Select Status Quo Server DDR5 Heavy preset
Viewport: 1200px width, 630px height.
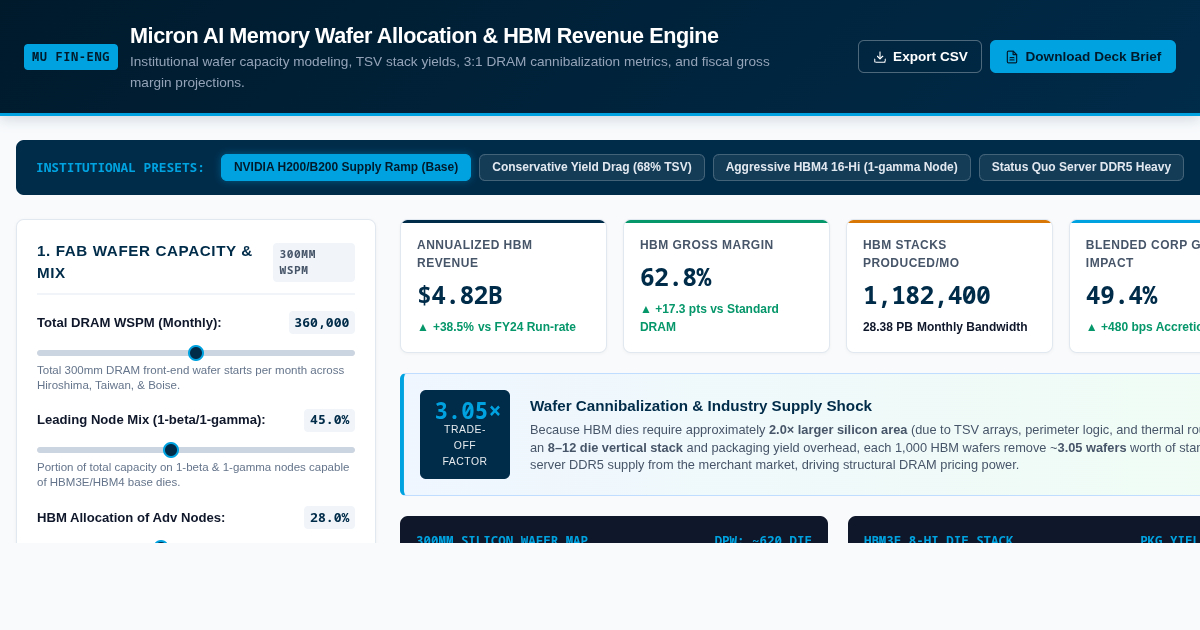pos(1081,167)
